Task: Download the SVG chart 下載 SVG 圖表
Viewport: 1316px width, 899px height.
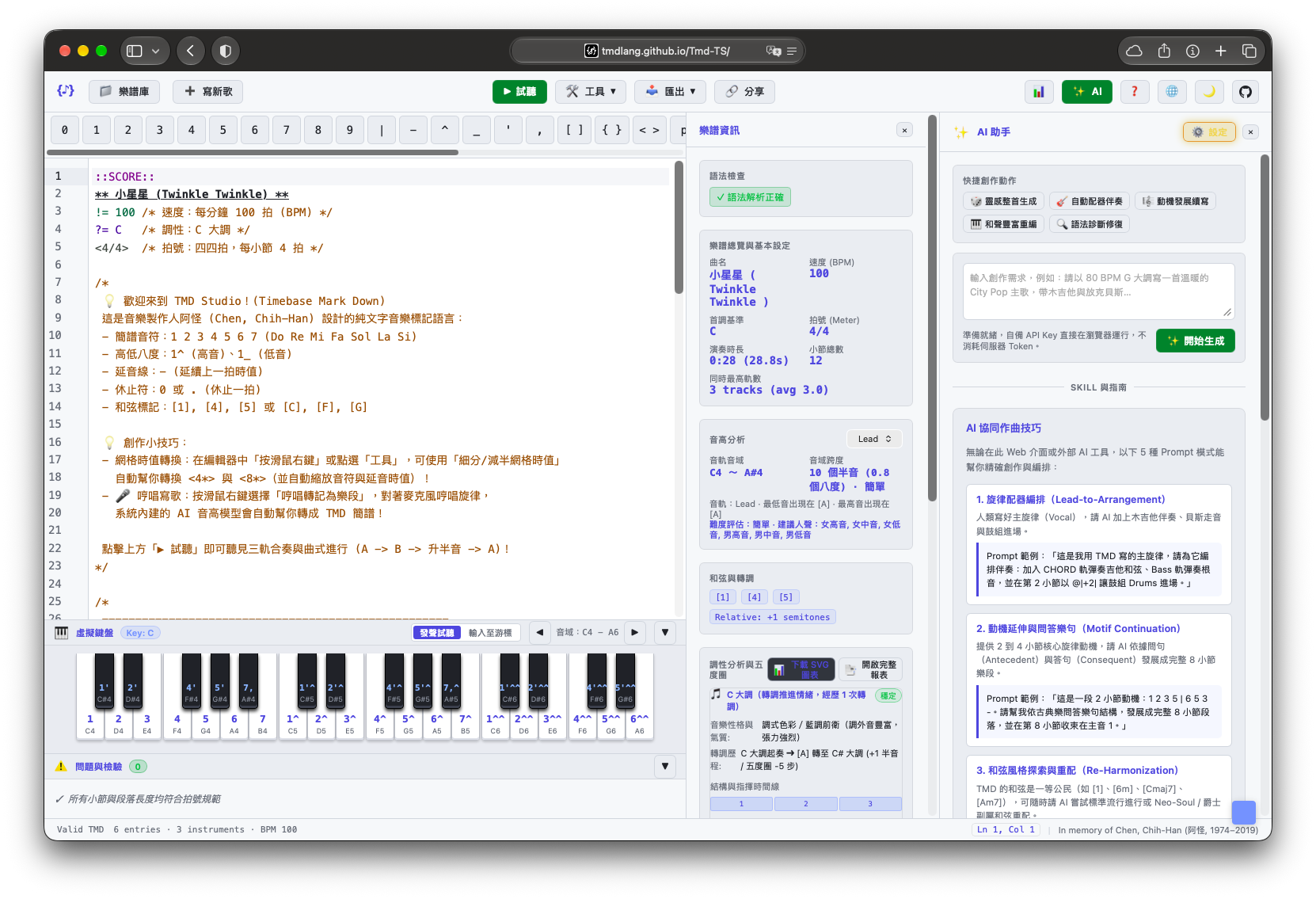Action: (x=801, y=670)
